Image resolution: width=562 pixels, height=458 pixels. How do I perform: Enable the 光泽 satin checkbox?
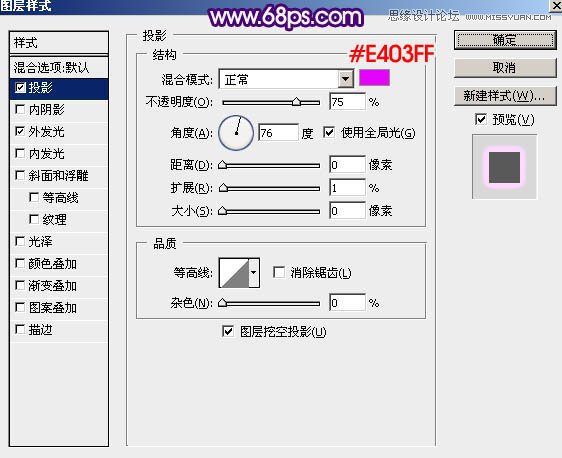coord(20,242)
